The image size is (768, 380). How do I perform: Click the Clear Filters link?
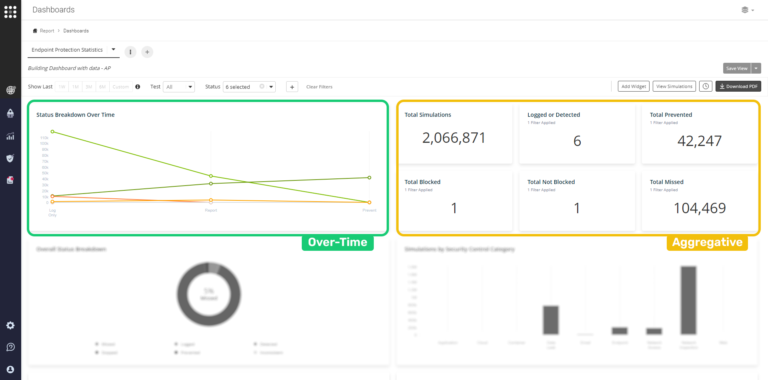point(319,87)
